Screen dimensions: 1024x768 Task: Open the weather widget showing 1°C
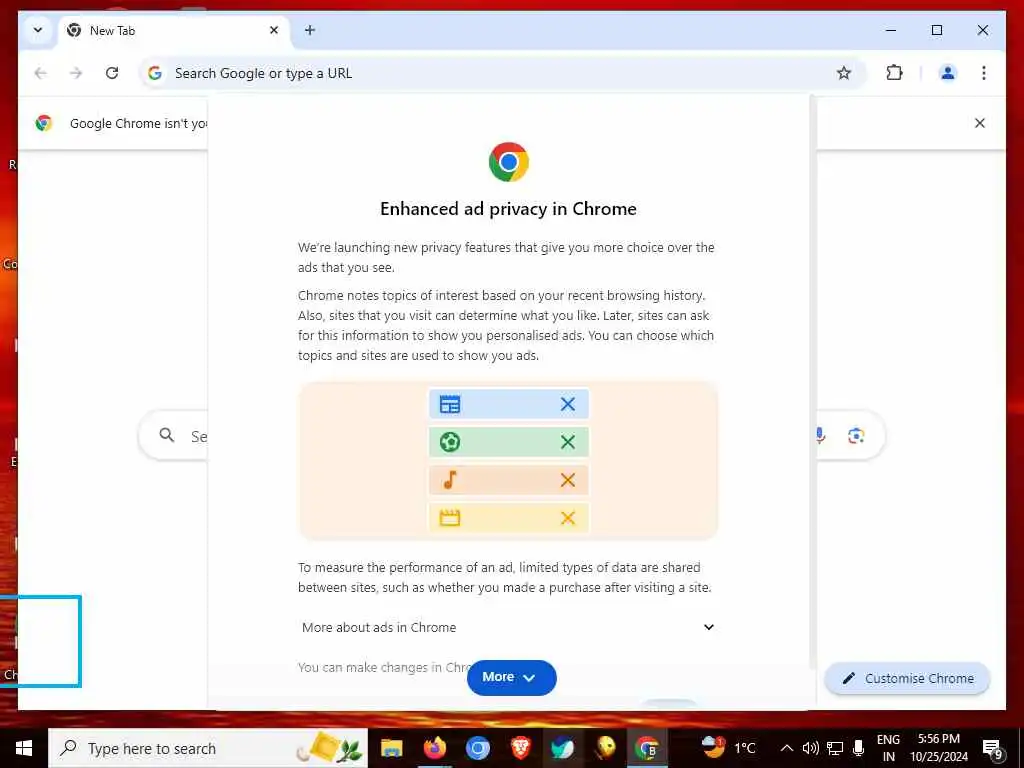point(729,748)
